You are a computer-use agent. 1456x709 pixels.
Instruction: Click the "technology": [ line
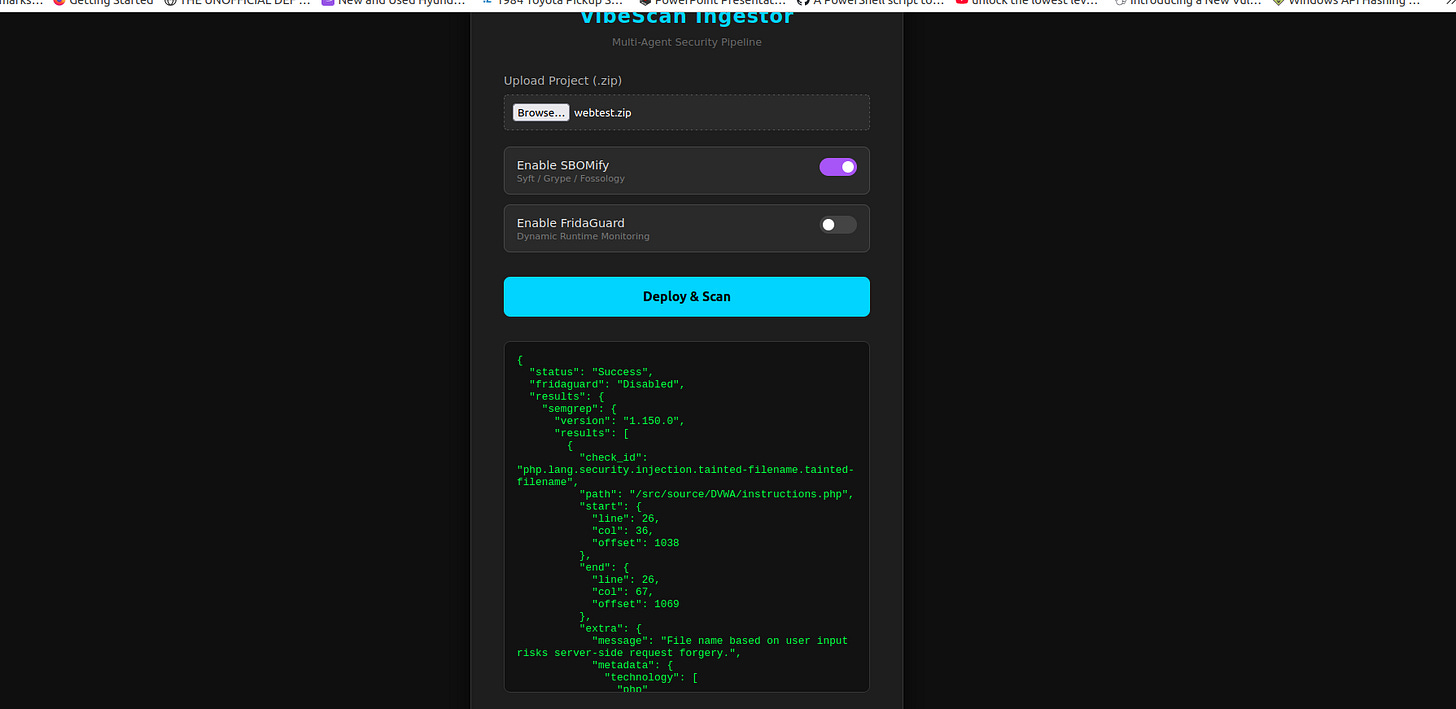[651, 677]
